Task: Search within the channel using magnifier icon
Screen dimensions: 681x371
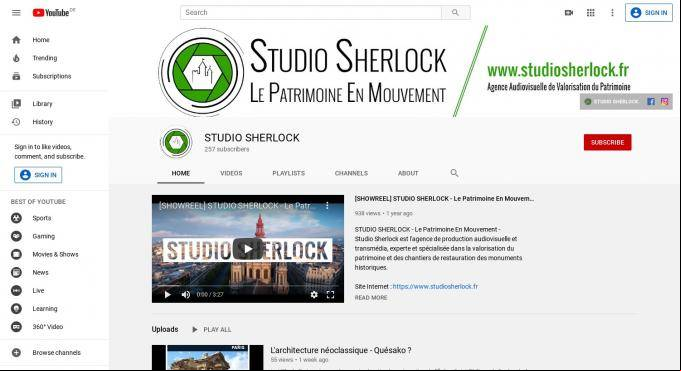Action: pyautogui.click(x=454, y=173)
